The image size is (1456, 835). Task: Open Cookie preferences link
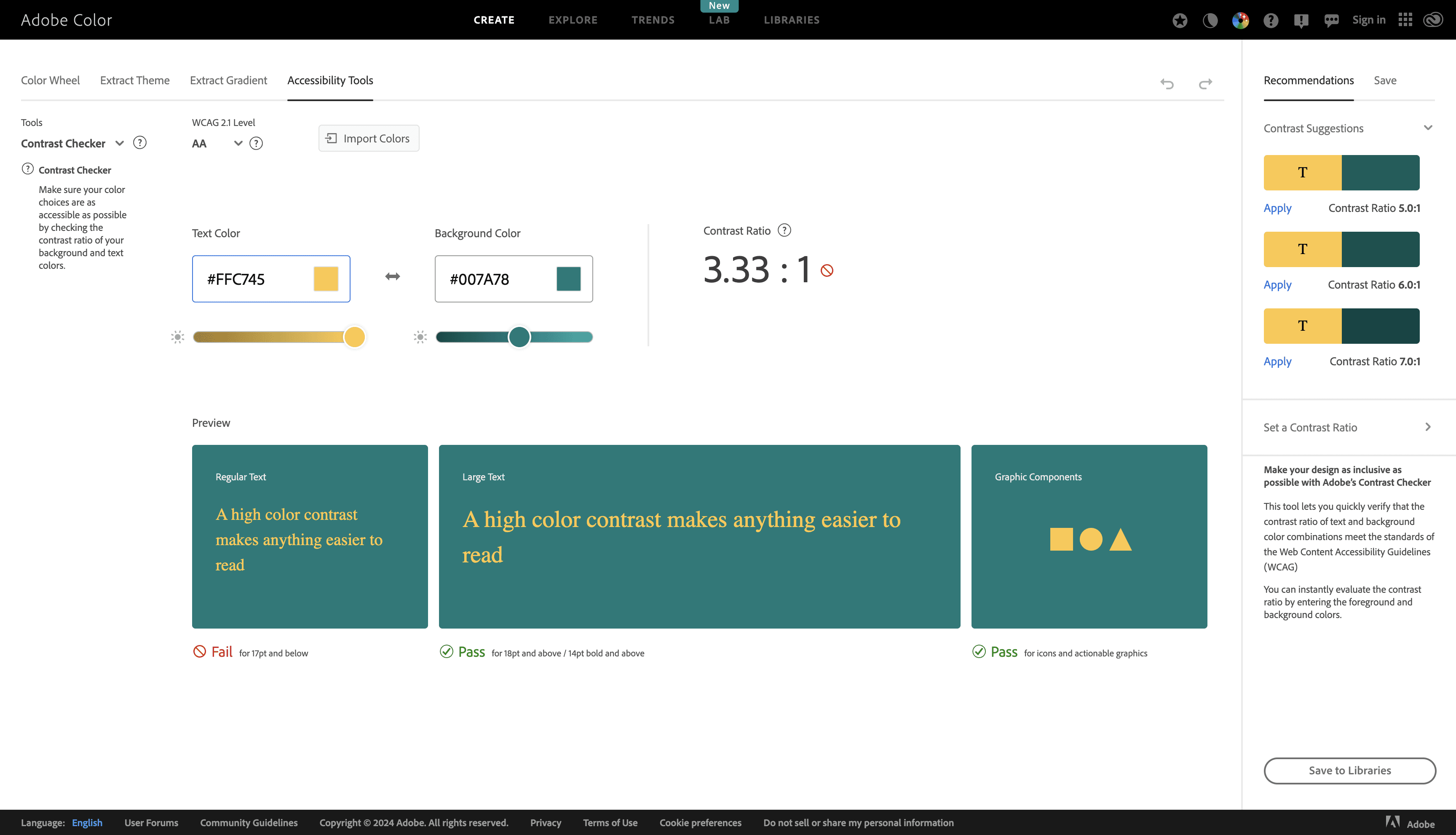click(x=700, y=822)
